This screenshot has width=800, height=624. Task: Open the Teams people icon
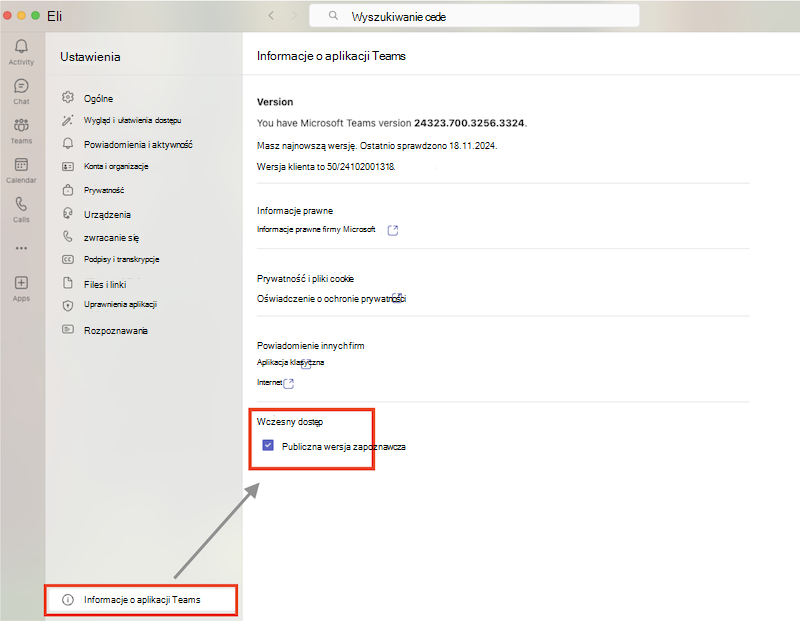(21, 125)
